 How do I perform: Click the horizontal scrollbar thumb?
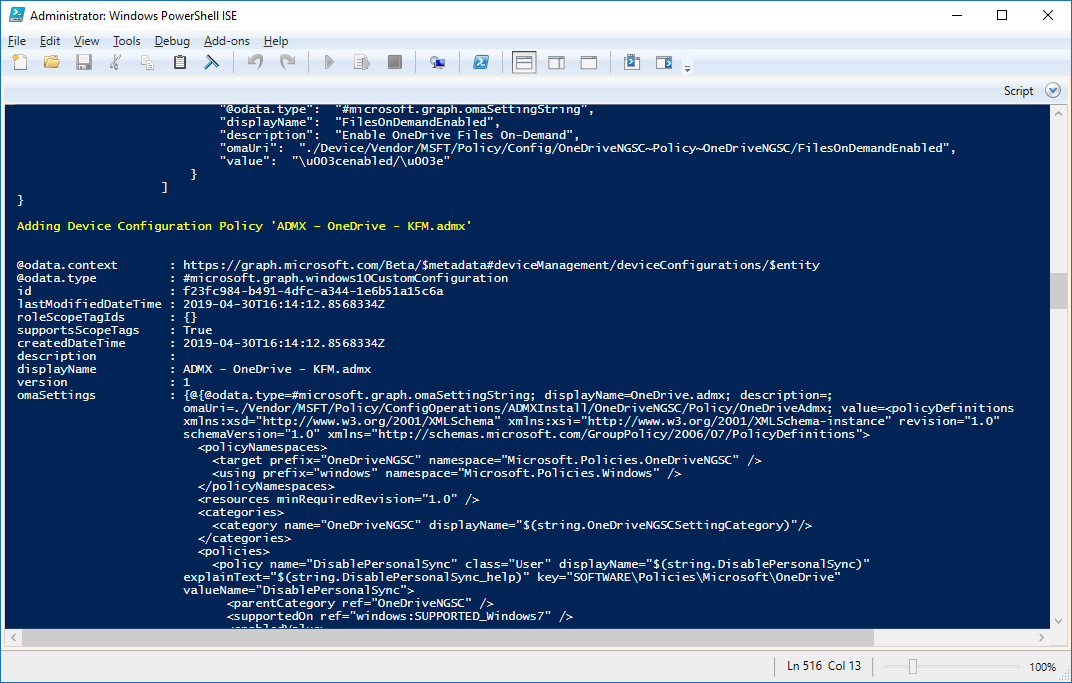coord(448,637)
